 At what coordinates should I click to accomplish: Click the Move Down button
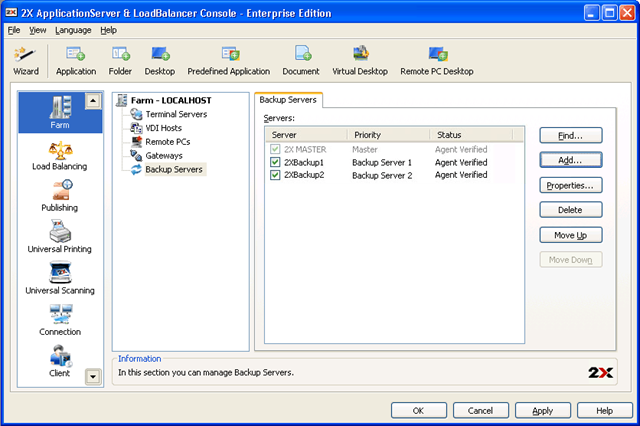[571, 260]
